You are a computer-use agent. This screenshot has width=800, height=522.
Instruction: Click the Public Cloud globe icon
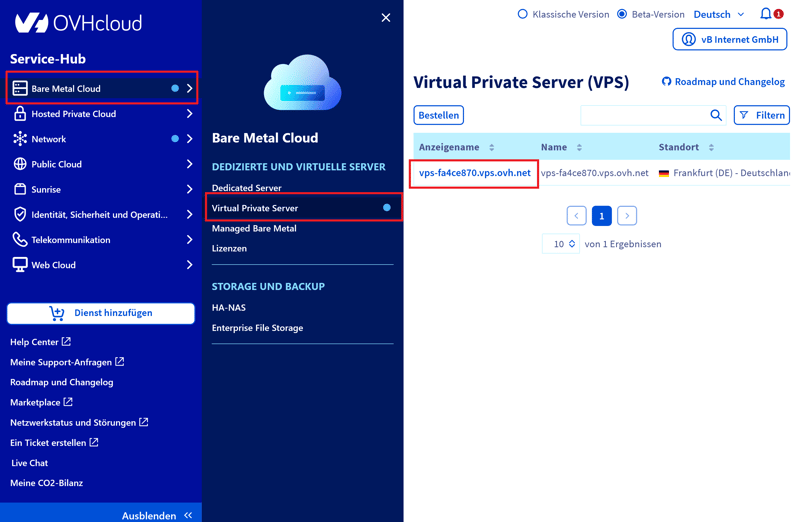coord(20,164)
